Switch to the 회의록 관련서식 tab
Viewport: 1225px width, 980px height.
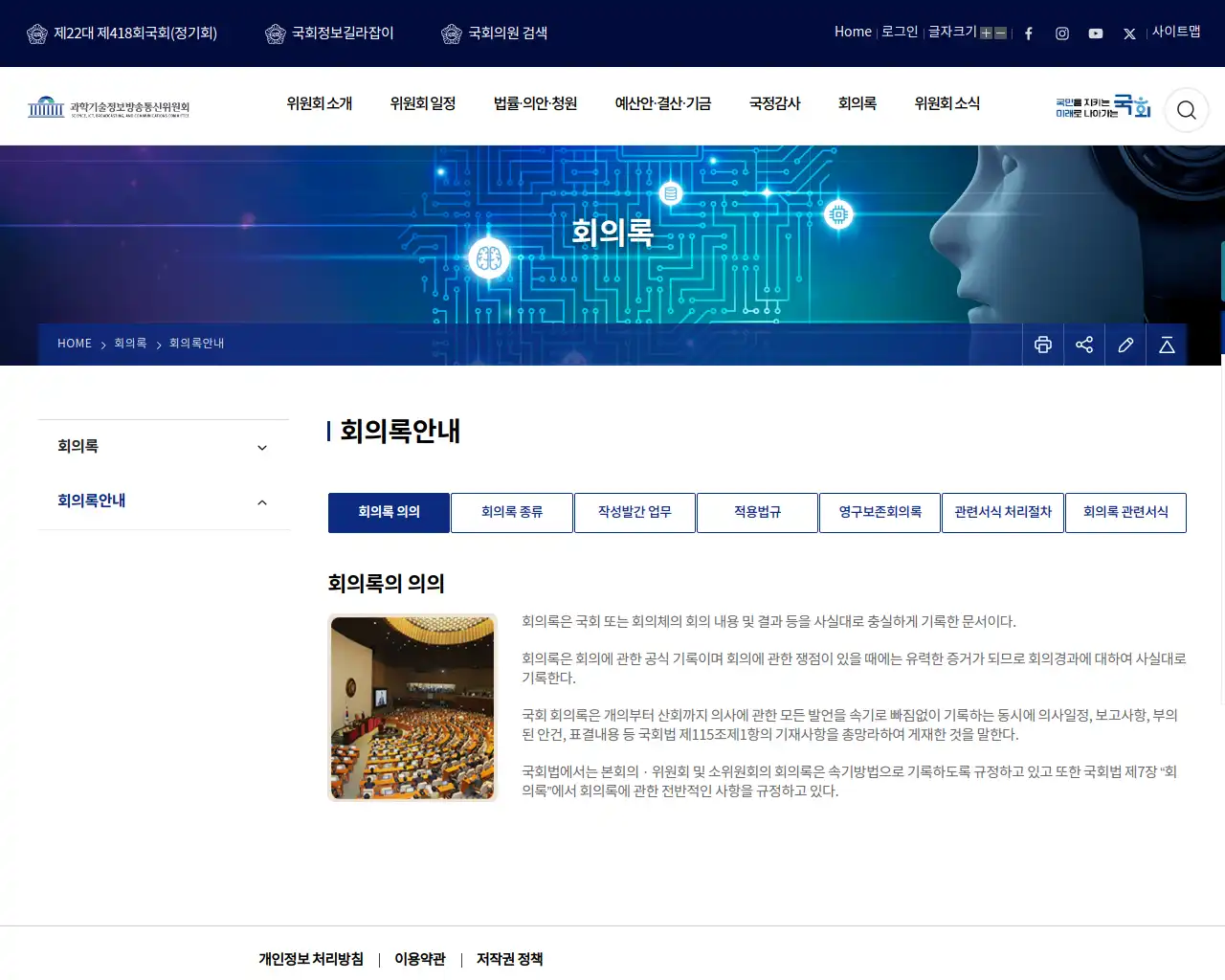(1125, 513)
